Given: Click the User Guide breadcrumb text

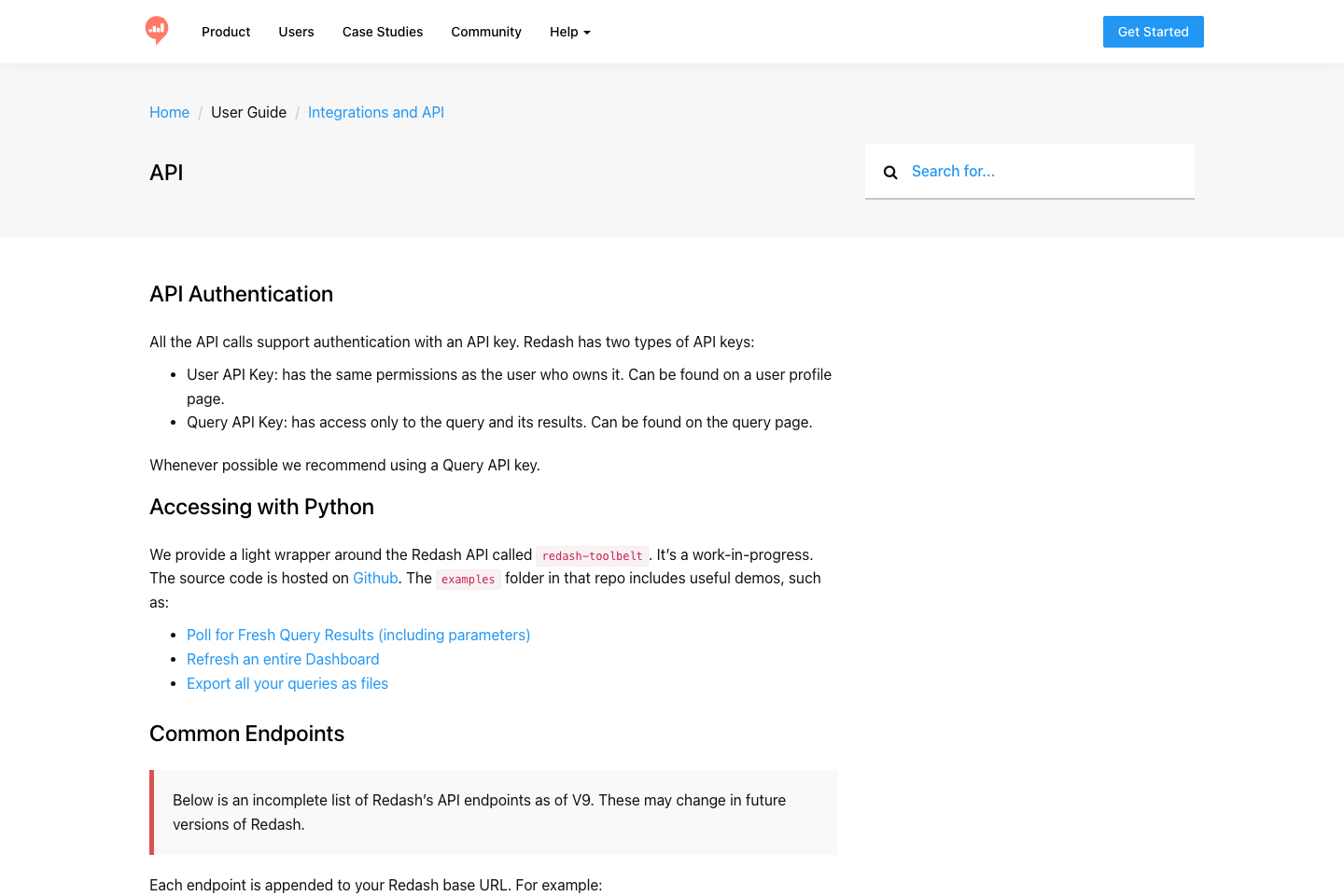Looking at the screenshot, I should click(248, 112).
